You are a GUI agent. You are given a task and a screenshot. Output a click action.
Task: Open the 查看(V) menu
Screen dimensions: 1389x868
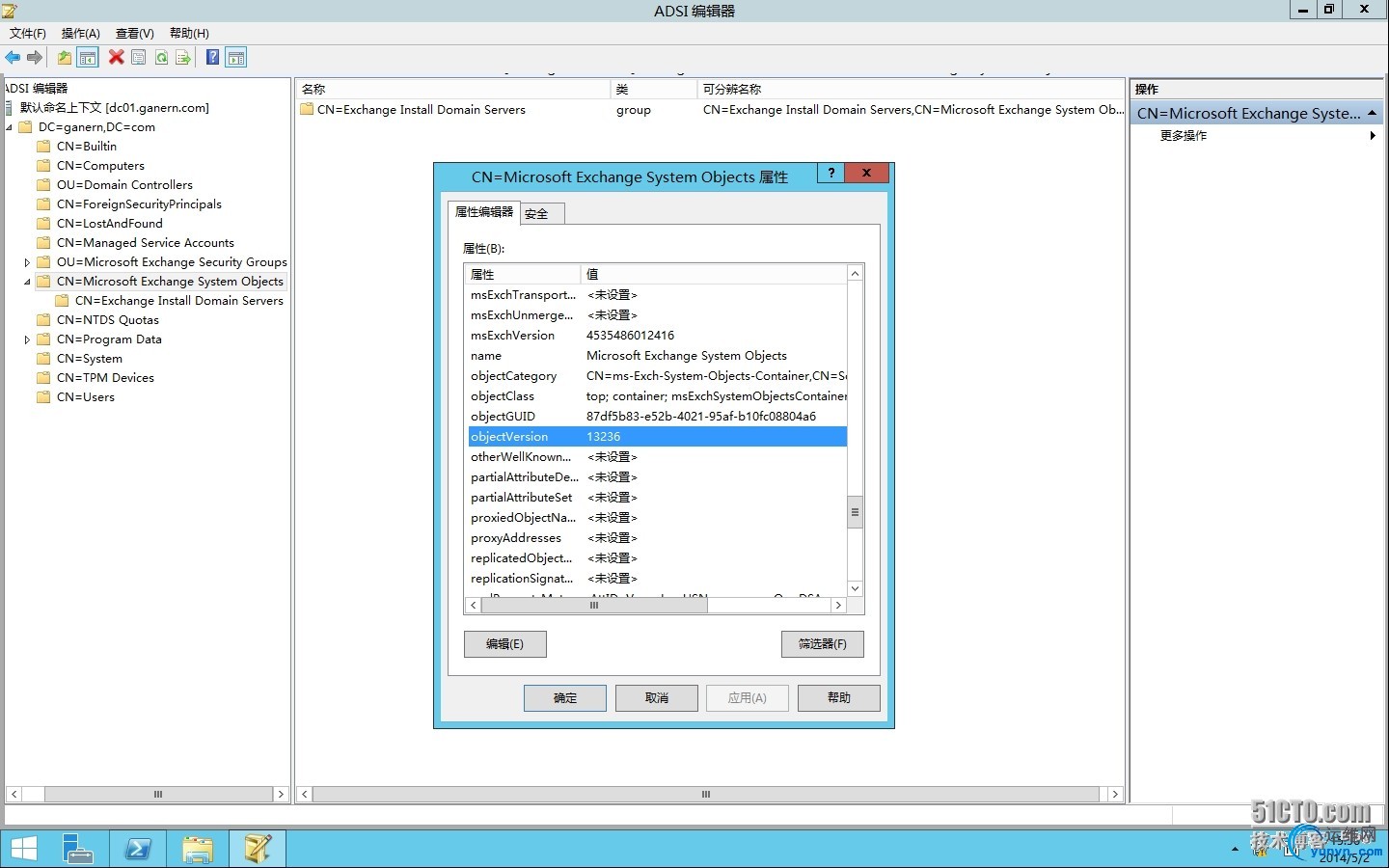(135, 34)
